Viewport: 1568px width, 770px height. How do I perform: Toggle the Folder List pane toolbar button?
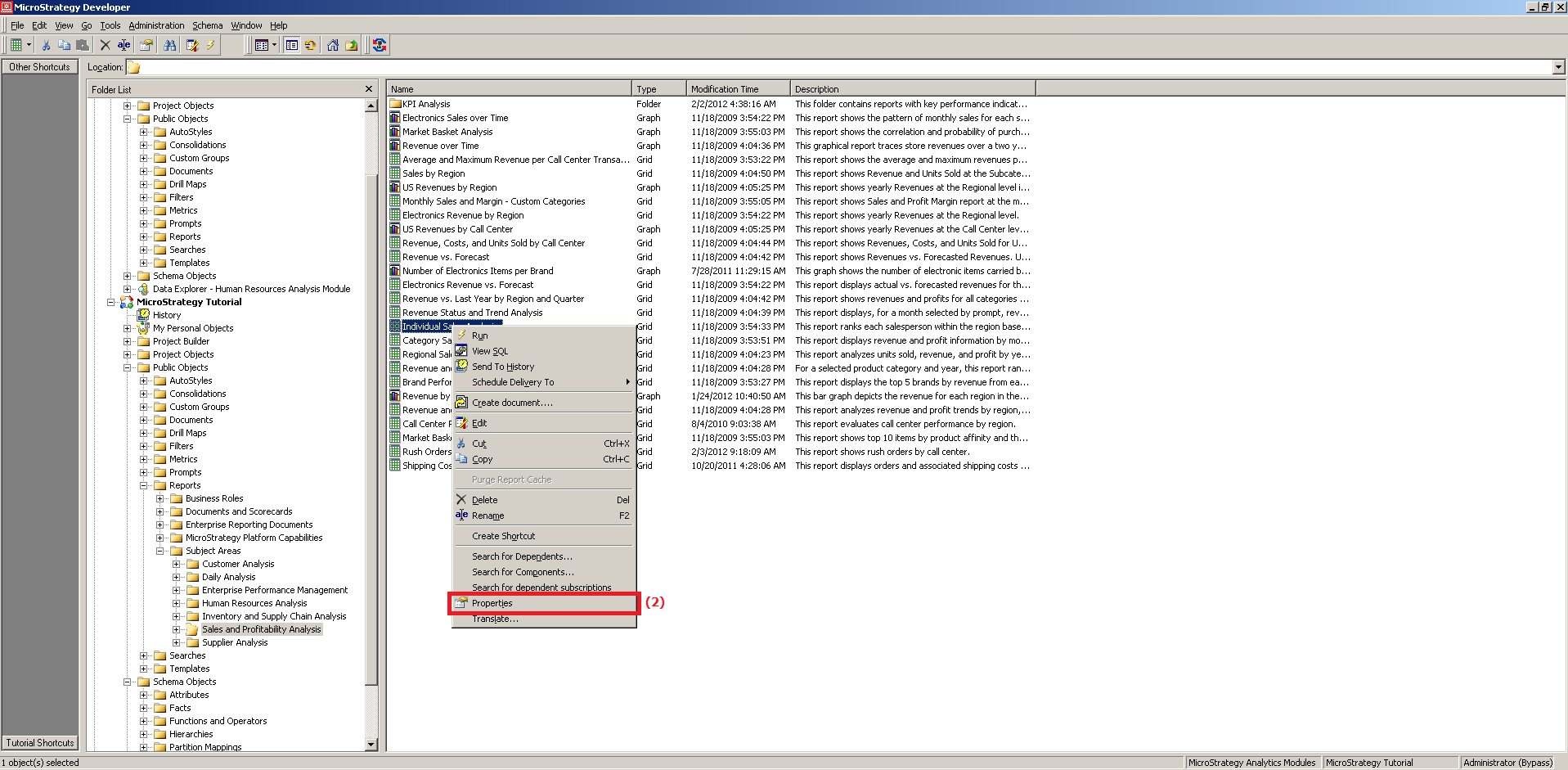pyautogui.click(x=292, y=45)
